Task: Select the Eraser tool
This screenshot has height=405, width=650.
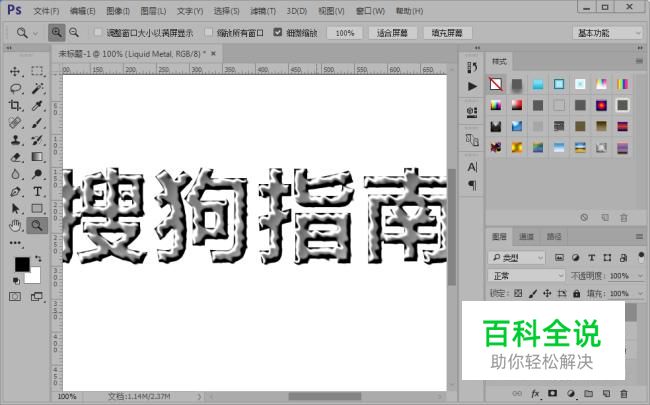Action: click(x=15, y=157)
